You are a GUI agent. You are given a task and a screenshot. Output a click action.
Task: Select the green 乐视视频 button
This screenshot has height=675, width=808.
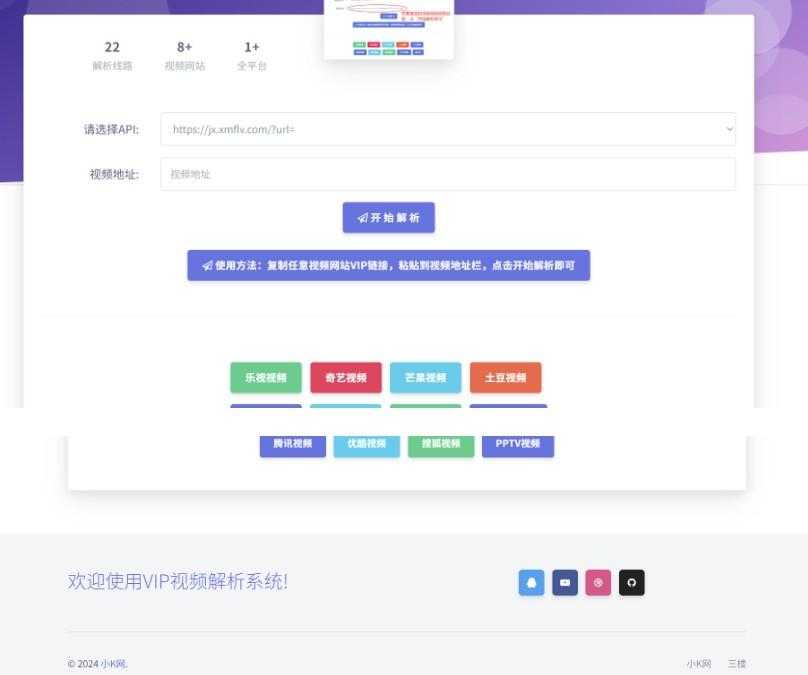(265, 378)
